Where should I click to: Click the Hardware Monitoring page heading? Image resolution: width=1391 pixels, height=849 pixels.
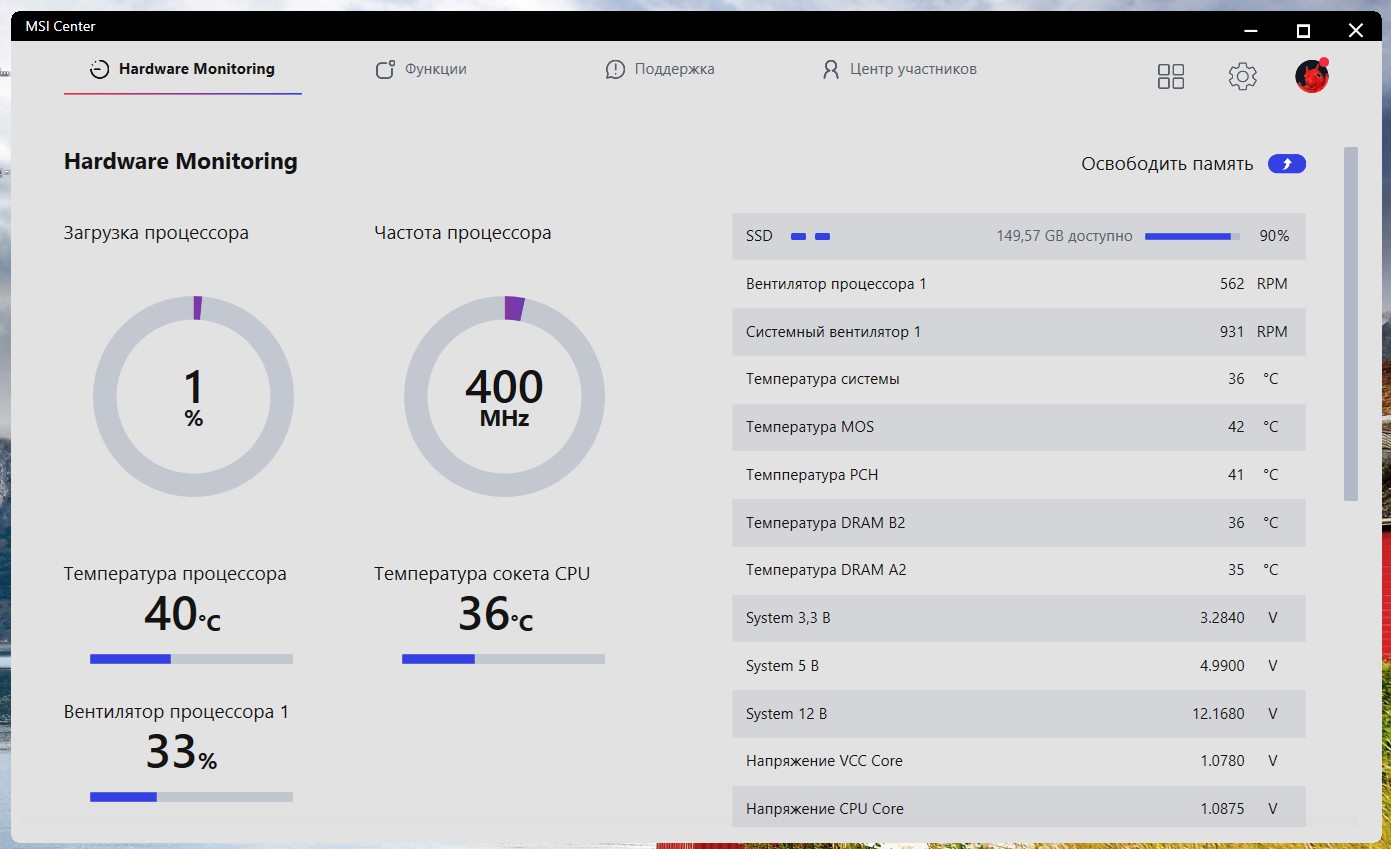181,161
